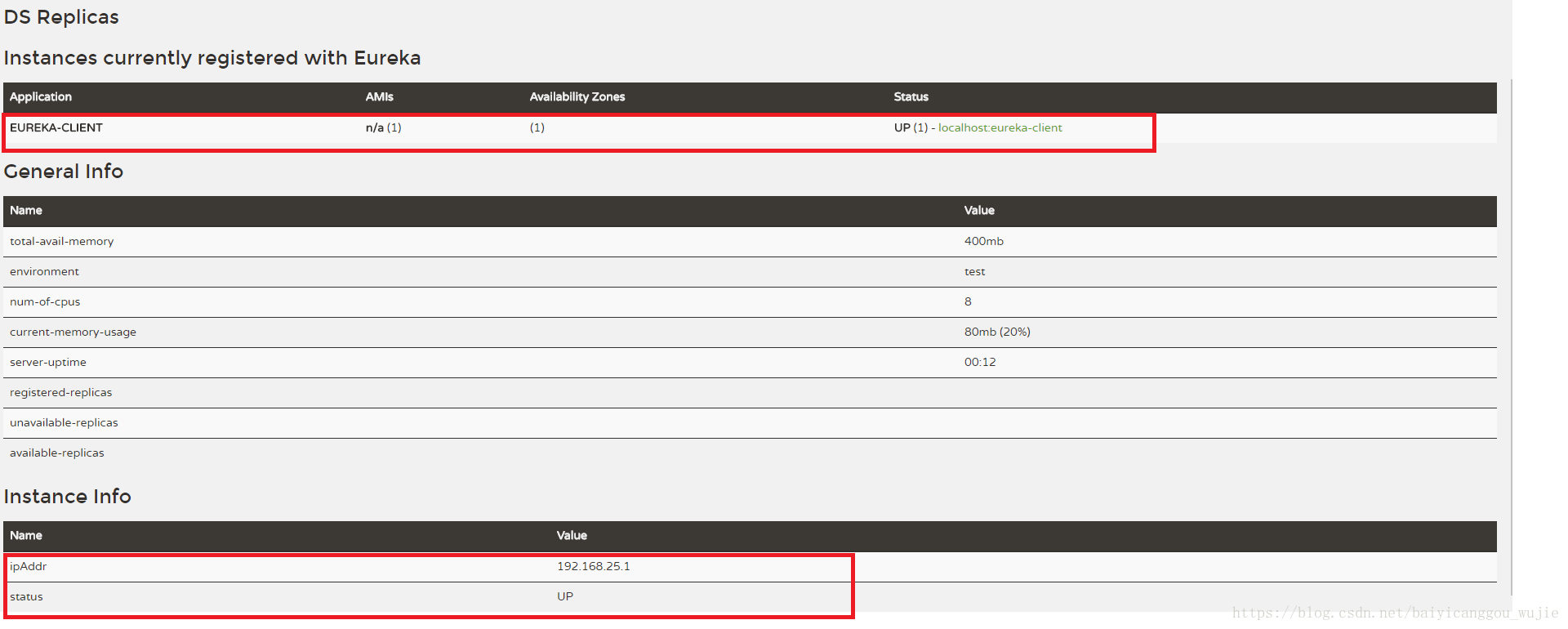Click the 192.168.25.1 IP address value
This screenshot has width=1568, height=629.
[594, 566]
